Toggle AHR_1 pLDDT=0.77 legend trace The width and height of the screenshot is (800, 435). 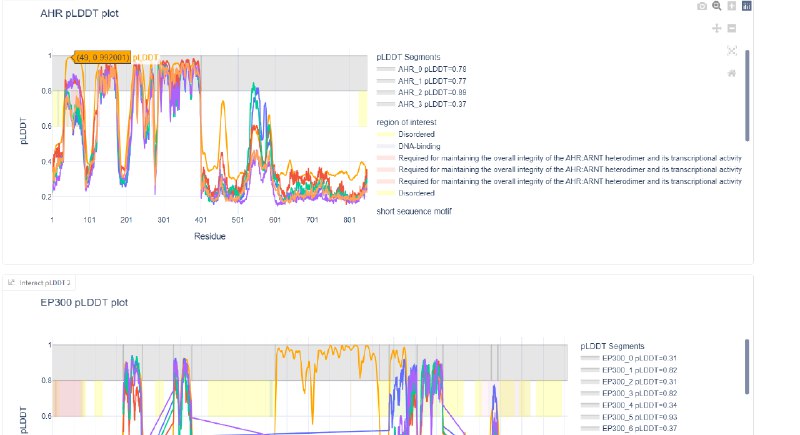421,81
